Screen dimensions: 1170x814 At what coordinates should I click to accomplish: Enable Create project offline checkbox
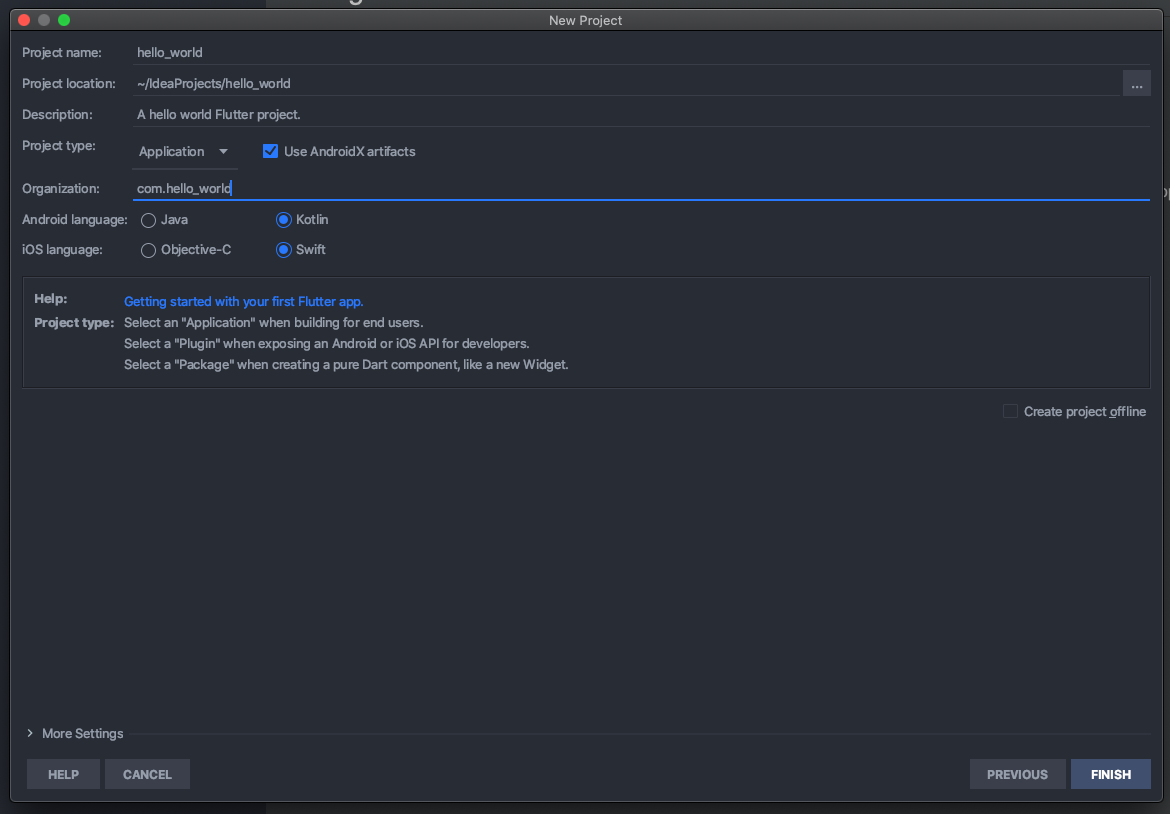pyautogui.click(x=1011, y=411)
